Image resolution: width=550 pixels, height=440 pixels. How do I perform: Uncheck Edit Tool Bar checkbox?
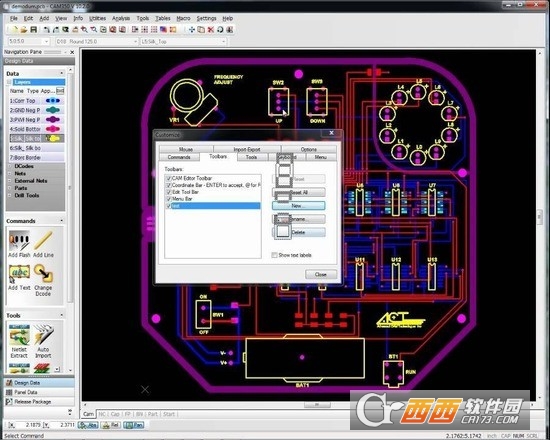[x=168, y=192]
